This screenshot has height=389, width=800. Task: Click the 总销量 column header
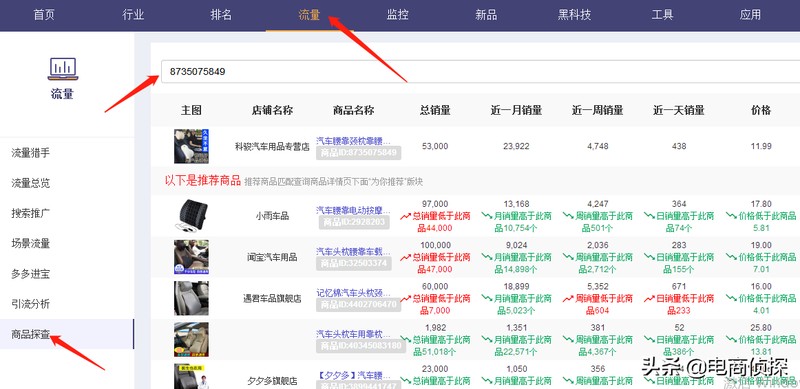435,110
